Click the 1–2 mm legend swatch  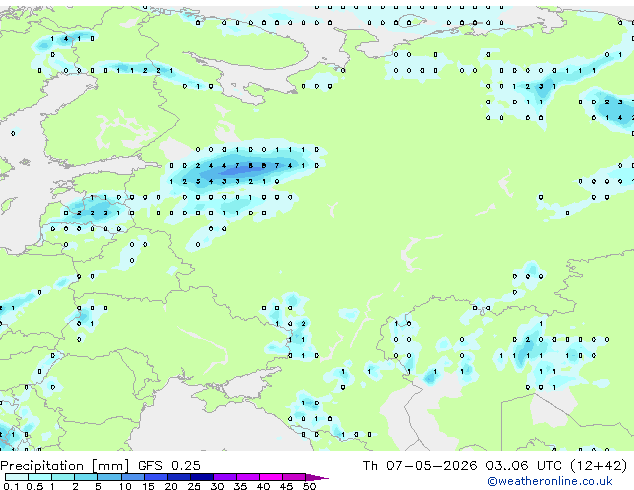pyautogui.click(x=63, y=477)
